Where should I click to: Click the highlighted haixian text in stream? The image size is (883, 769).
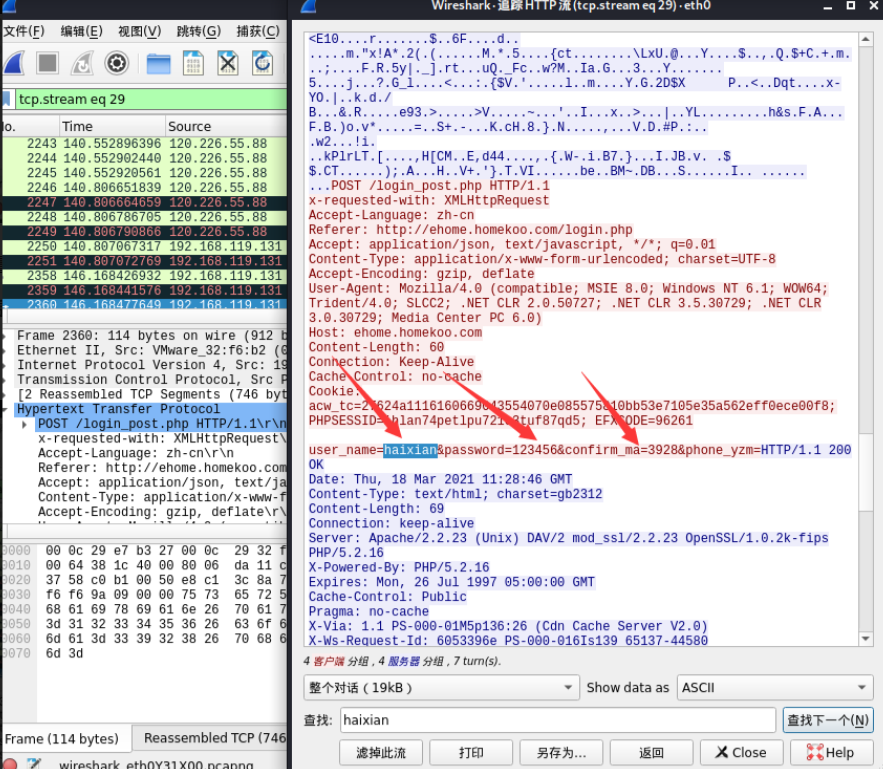pyautogui.click(x=410, y=450)
